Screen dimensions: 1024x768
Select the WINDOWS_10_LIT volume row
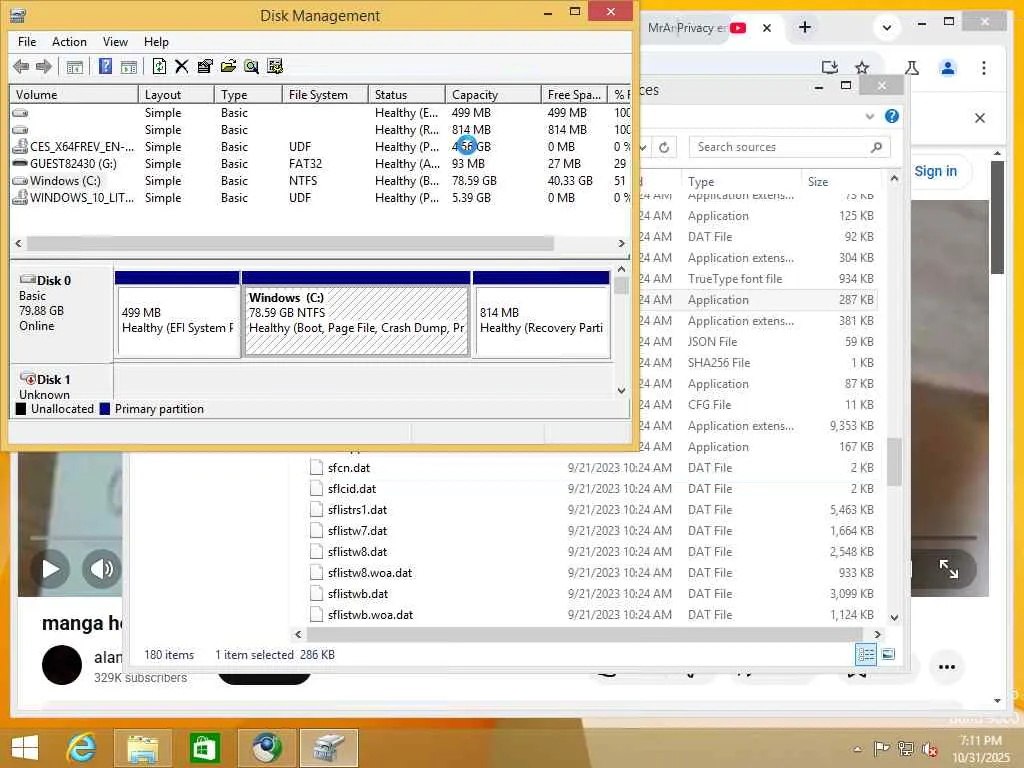tap(320, 198)
